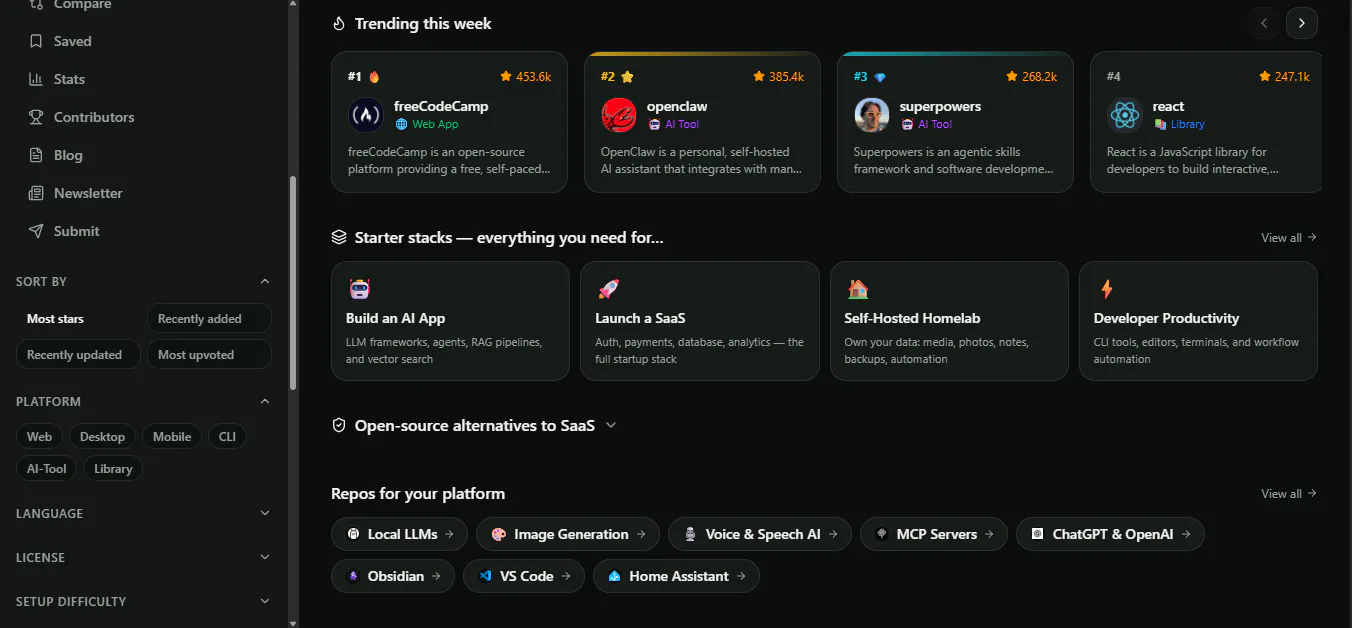
Task: Click the lightning icon on Developer Productivity
Action: click(1106, 289)
